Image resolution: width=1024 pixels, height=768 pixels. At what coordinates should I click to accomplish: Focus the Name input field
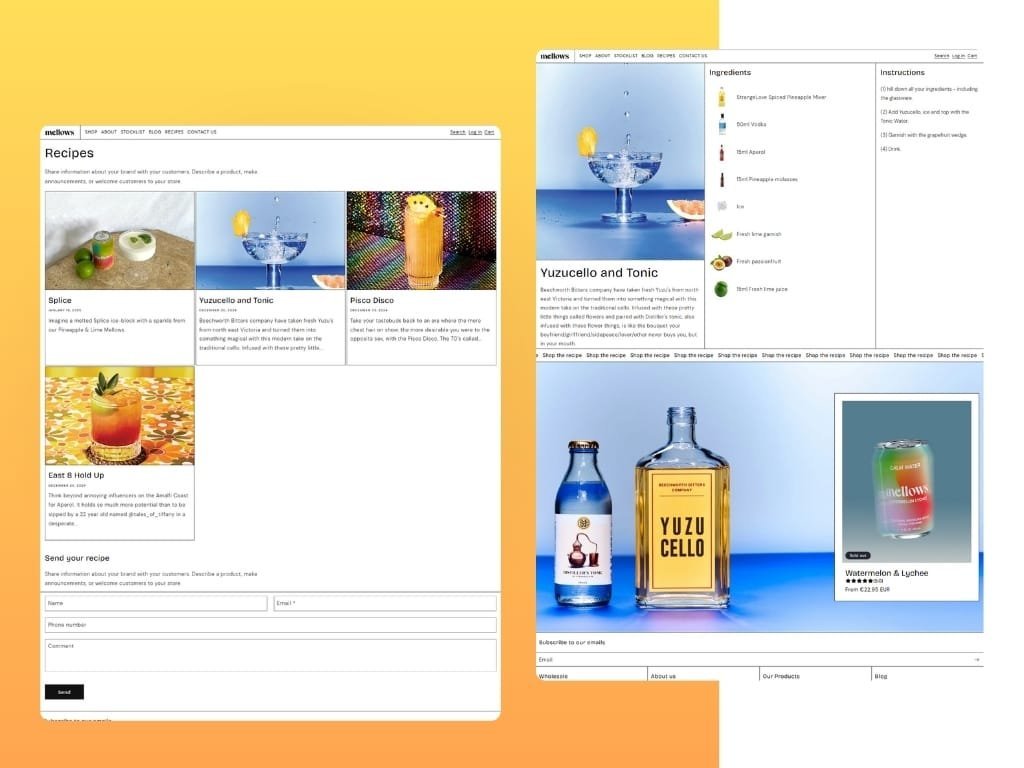point(156,603)
